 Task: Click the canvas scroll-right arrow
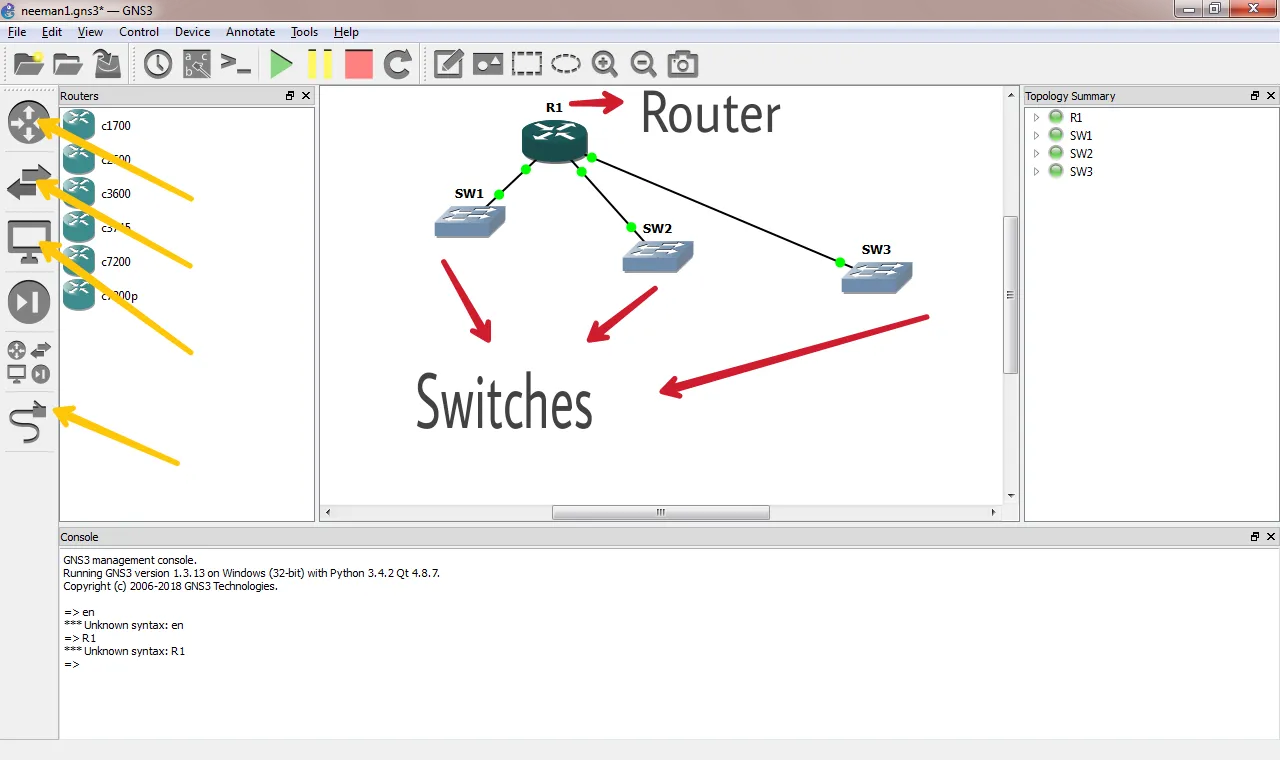click(993, 512)
